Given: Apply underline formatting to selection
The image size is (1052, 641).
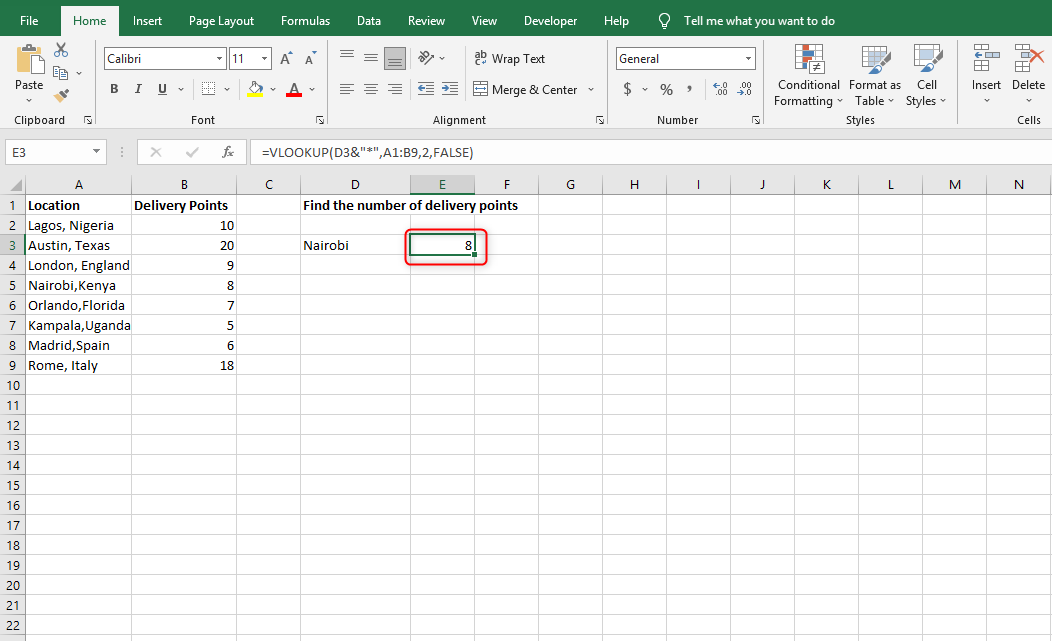Looking at the screenshot, I should 161,89.
